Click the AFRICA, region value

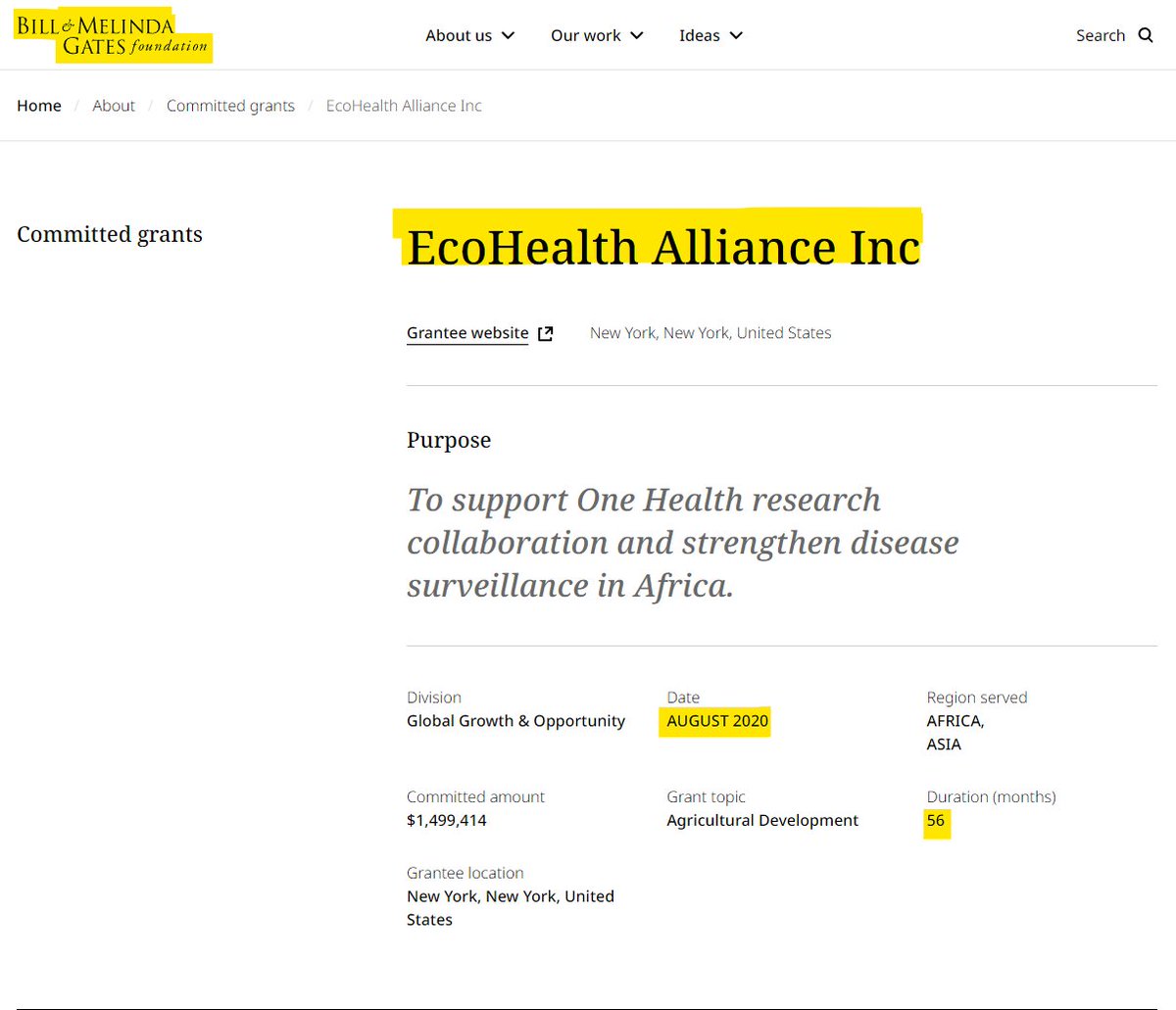point(955,721)
